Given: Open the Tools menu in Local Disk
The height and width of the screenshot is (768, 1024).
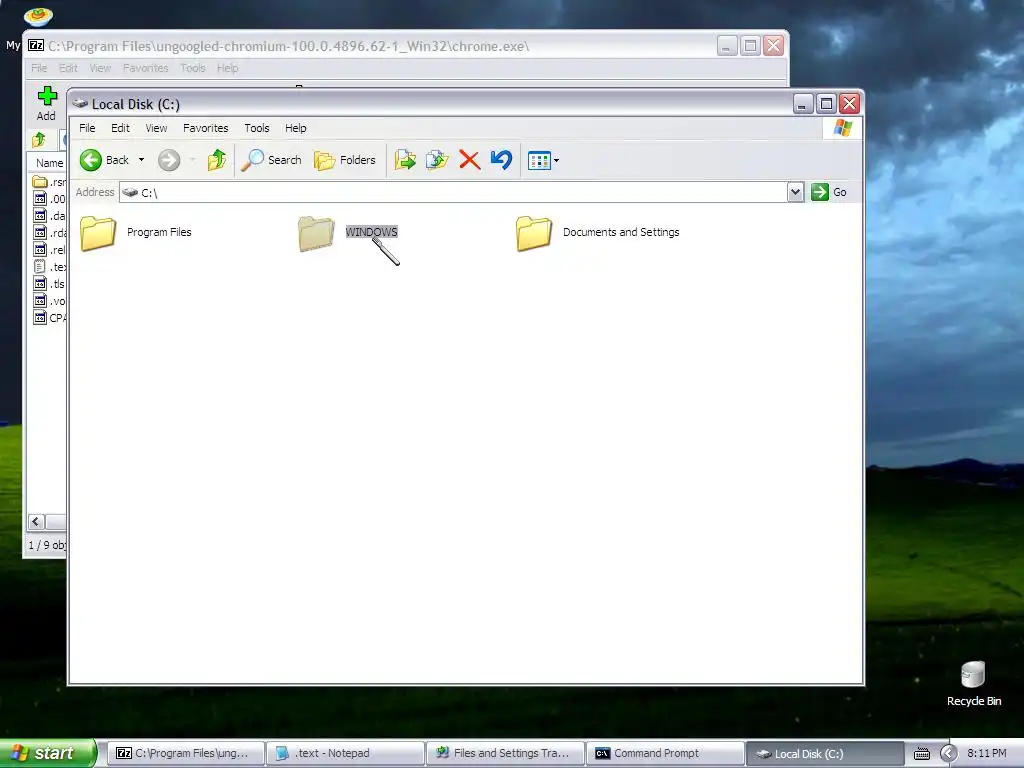Looking at the screenshot, I should tap(257, 128).
